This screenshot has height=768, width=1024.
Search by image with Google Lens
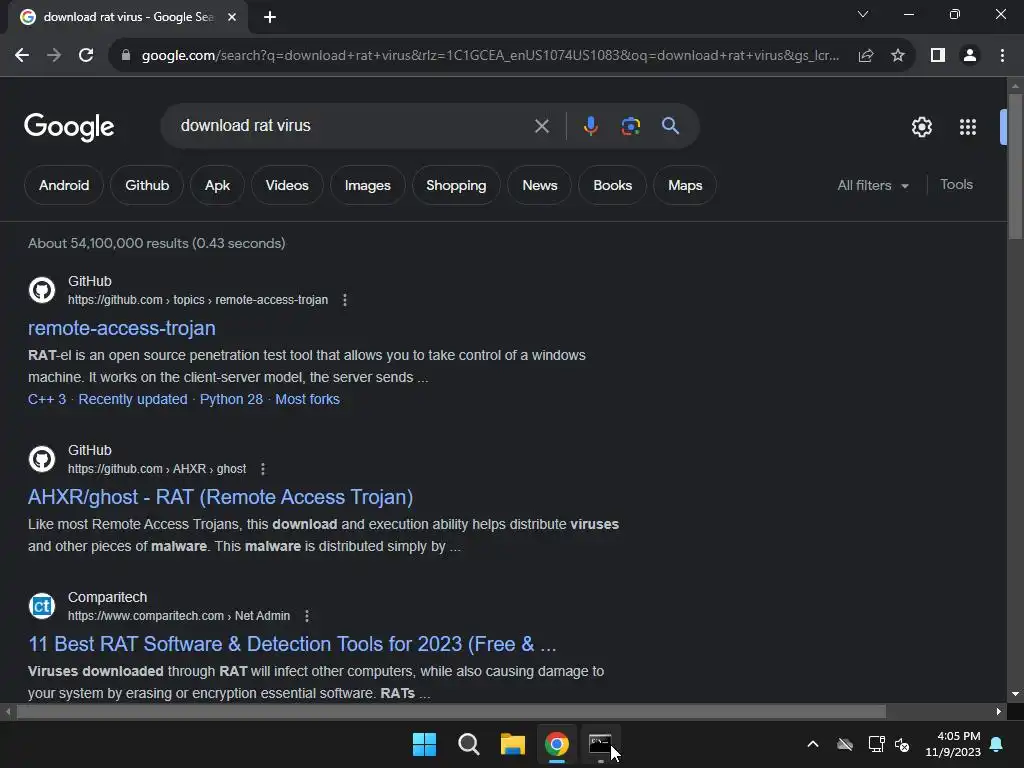tap(630, 126)
